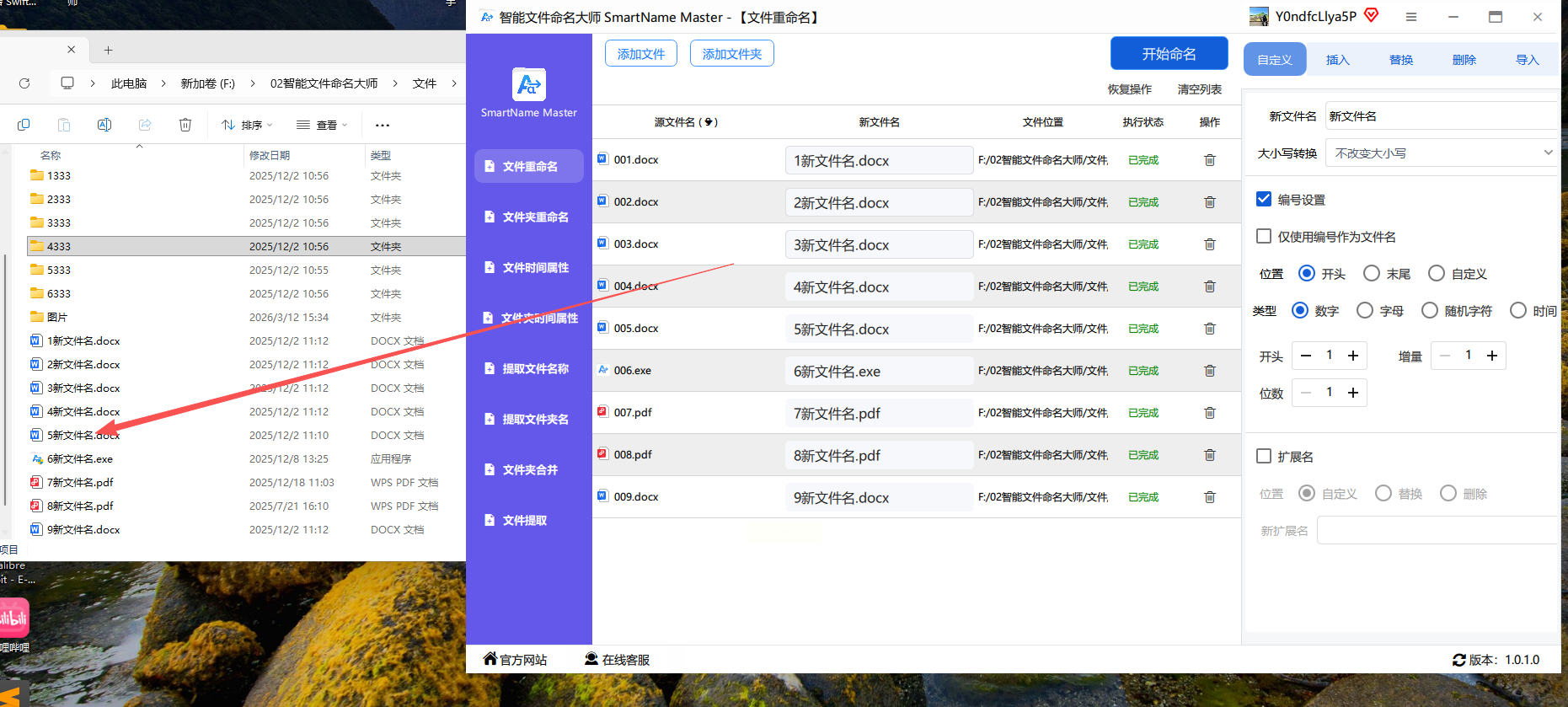The height and width of the screenshot is (707, 1568).
Task: Switch to the 替换 tab
Action: click(1400, 60)
